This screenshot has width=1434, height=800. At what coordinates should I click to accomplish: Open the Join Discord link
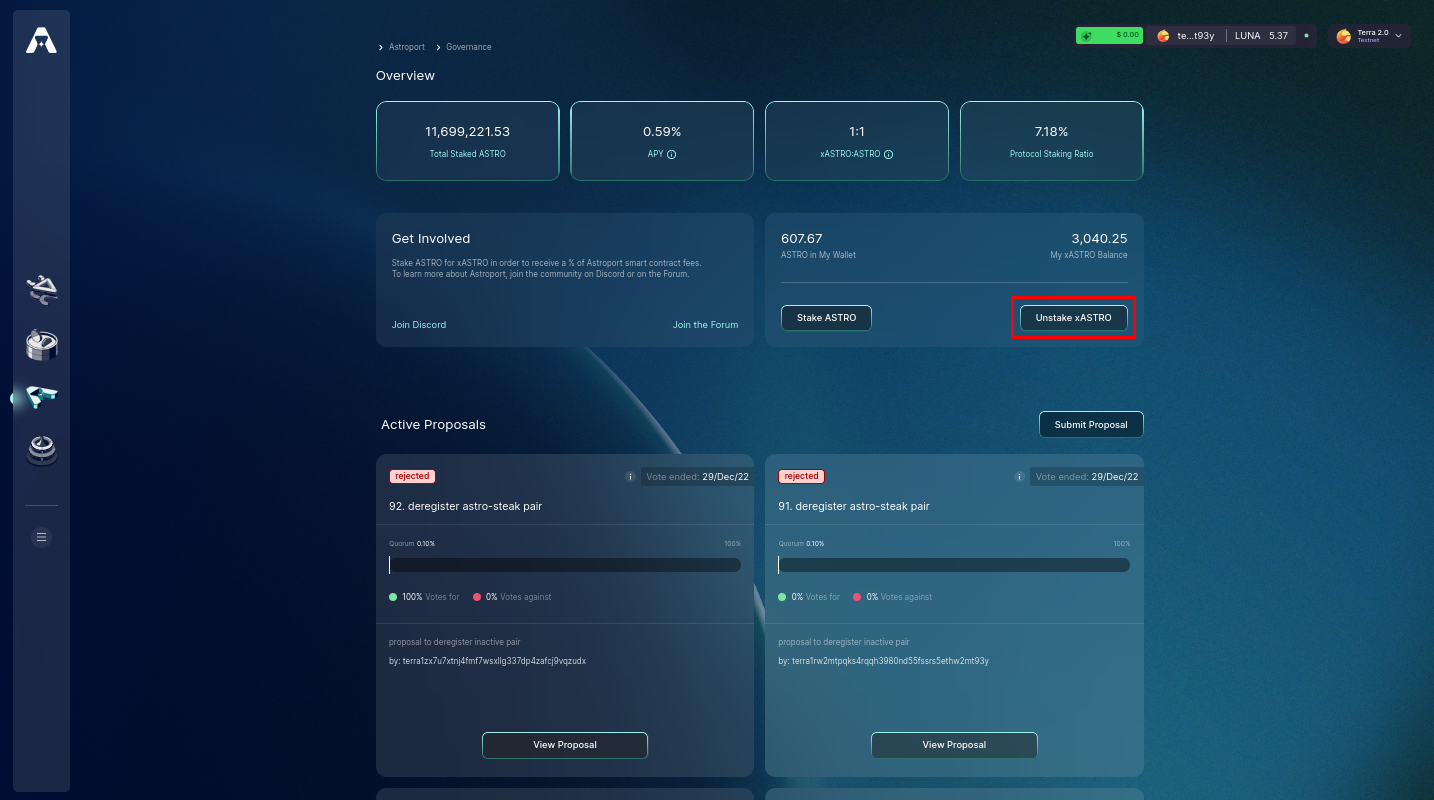[x=419, y=325]
